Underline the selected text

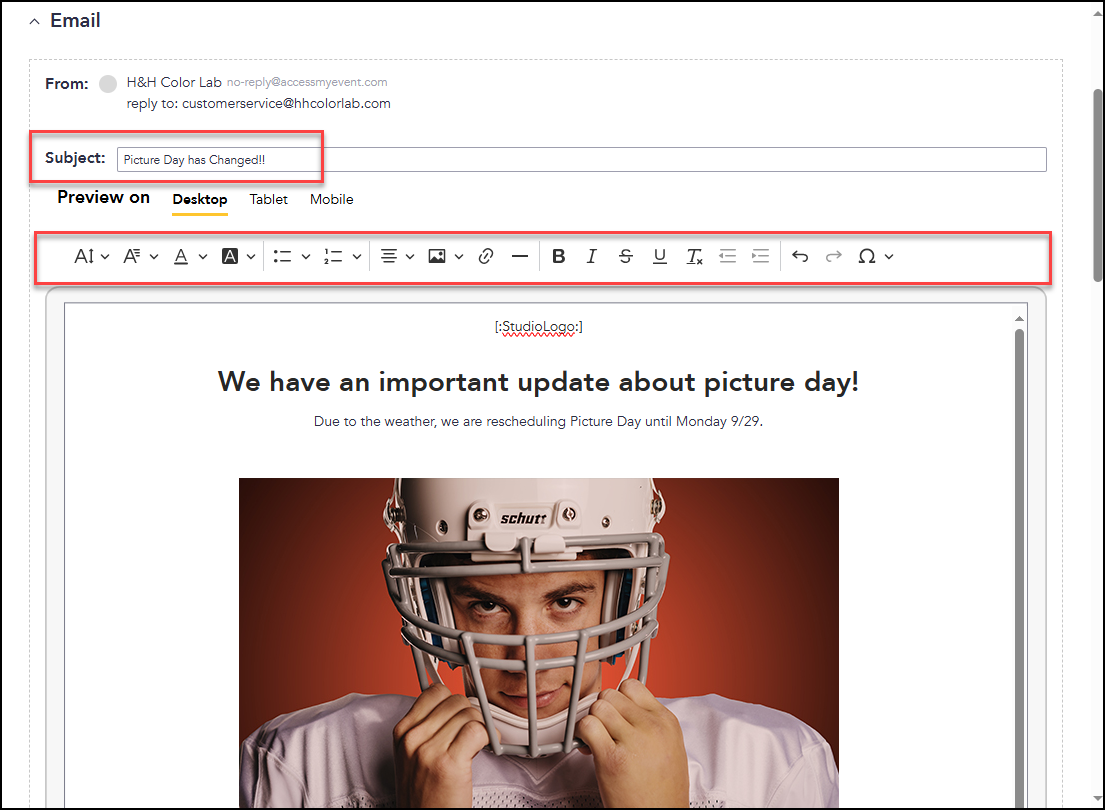[x=660, y=257]
